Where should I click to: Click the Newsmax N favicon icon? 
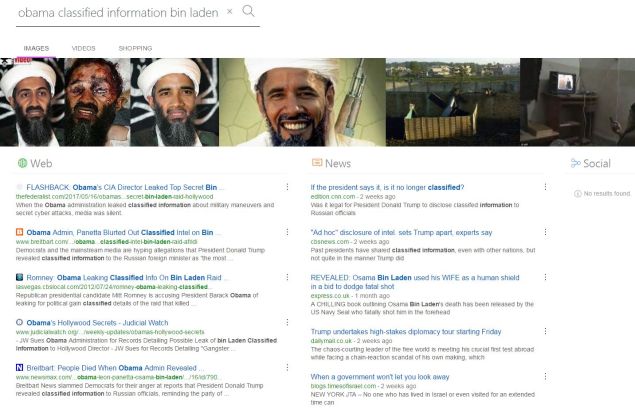point(19,367)
